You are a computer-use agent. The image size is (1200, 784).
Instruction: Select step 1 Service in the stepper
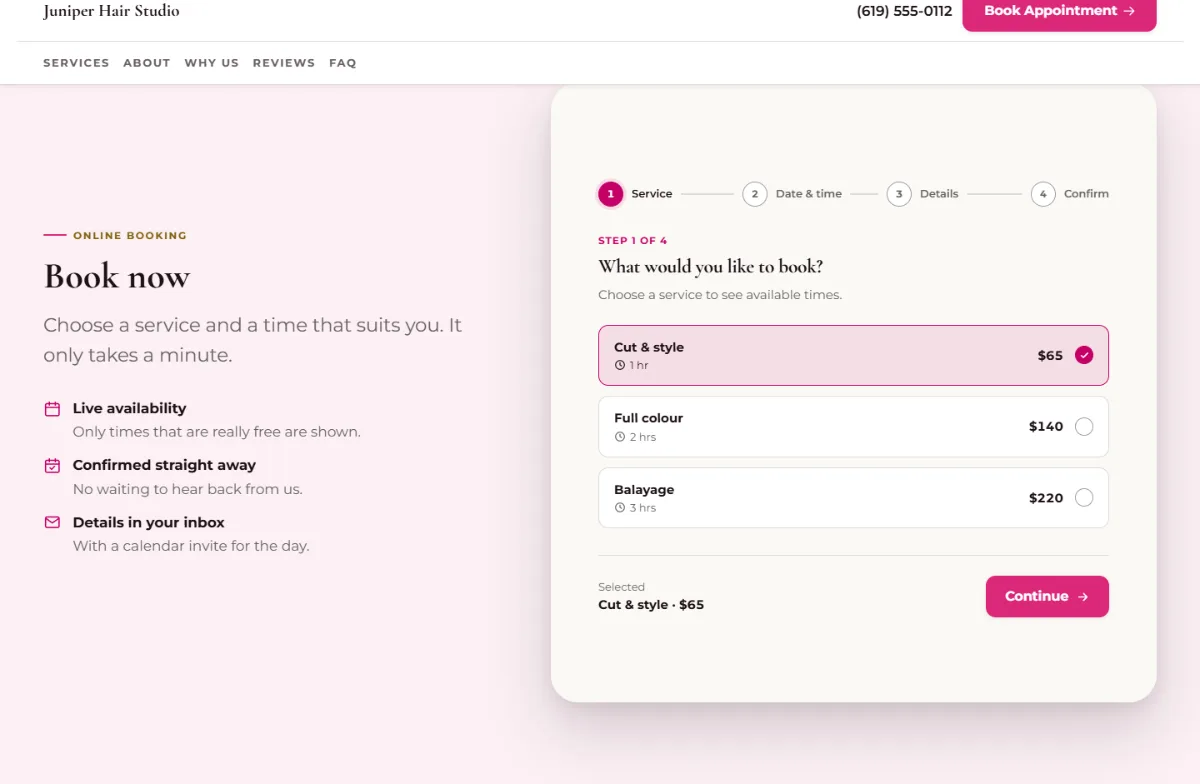636,194
